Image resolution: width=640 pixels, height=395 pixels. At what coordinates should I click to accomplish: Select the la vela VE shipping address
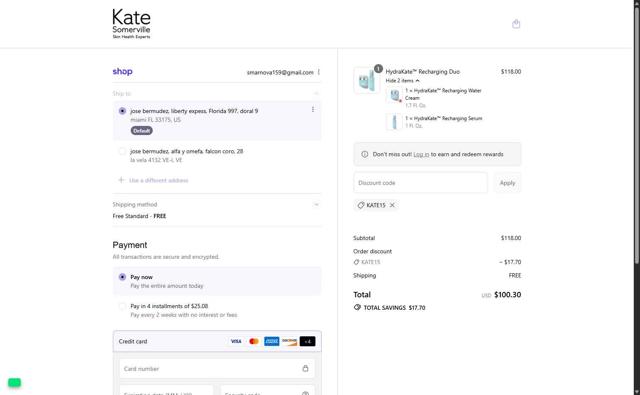(x=122, y=151)
